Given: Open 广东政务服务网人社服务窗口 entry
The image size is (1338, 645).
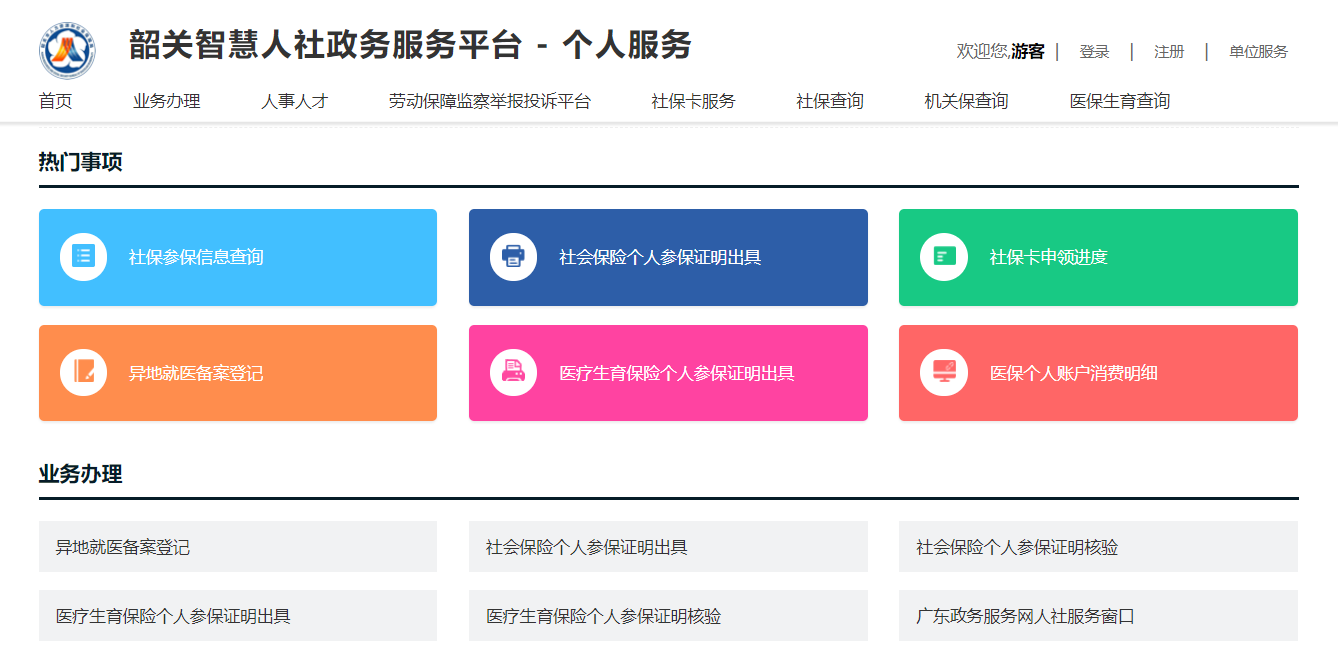Looking at the screenshot, I should coord(1025,616).
